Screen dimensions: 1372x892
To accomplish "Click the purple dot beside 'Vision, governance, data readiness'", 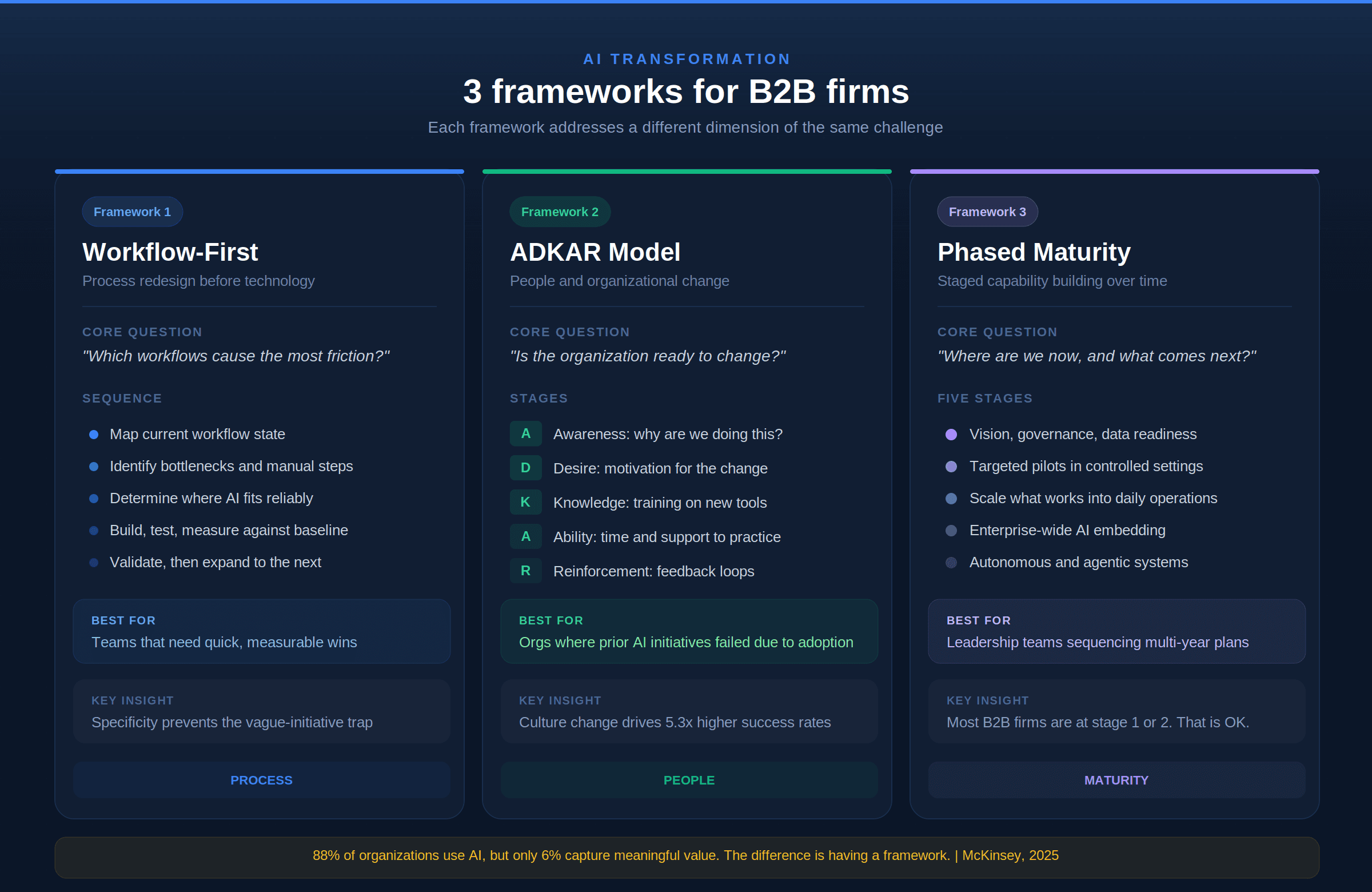I will (x=951, y=435).
